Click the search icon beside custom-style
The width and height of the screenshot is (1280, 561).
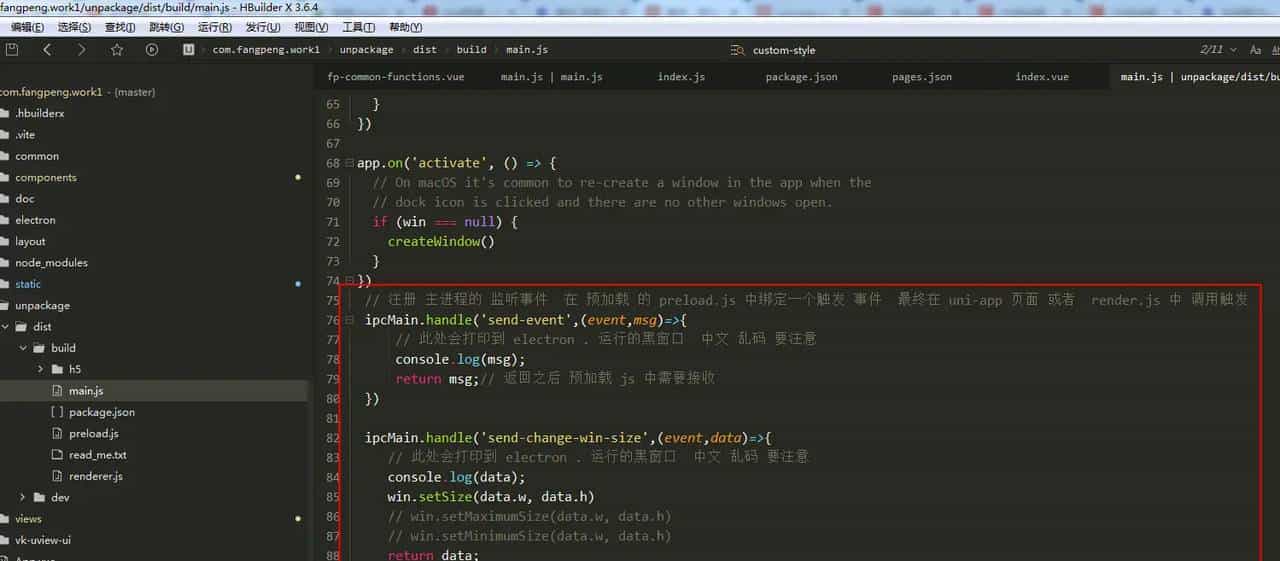pyautogui.click(x=738, y=50)
